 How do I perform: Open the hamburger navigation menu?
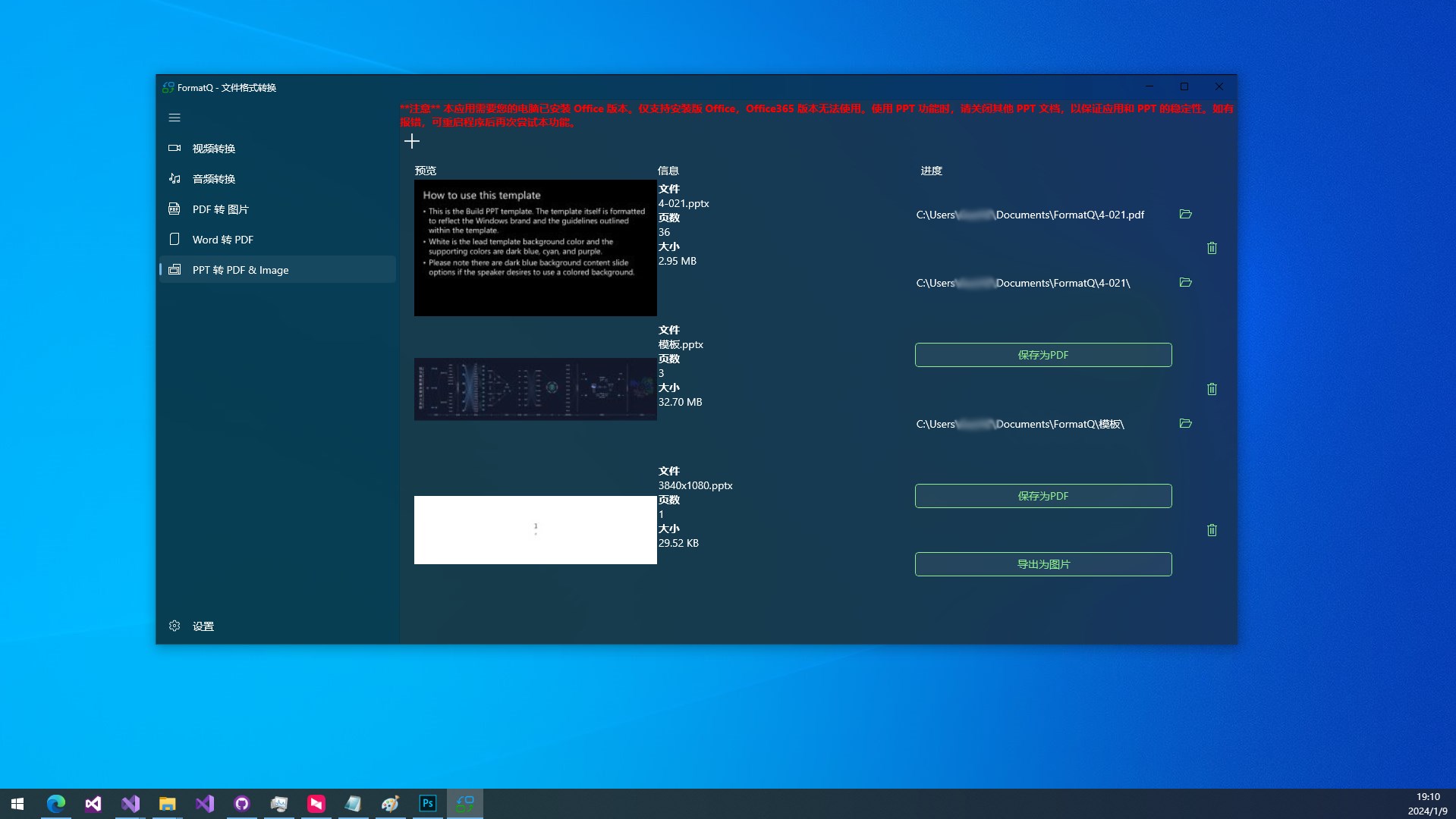(x=175, y=118)
